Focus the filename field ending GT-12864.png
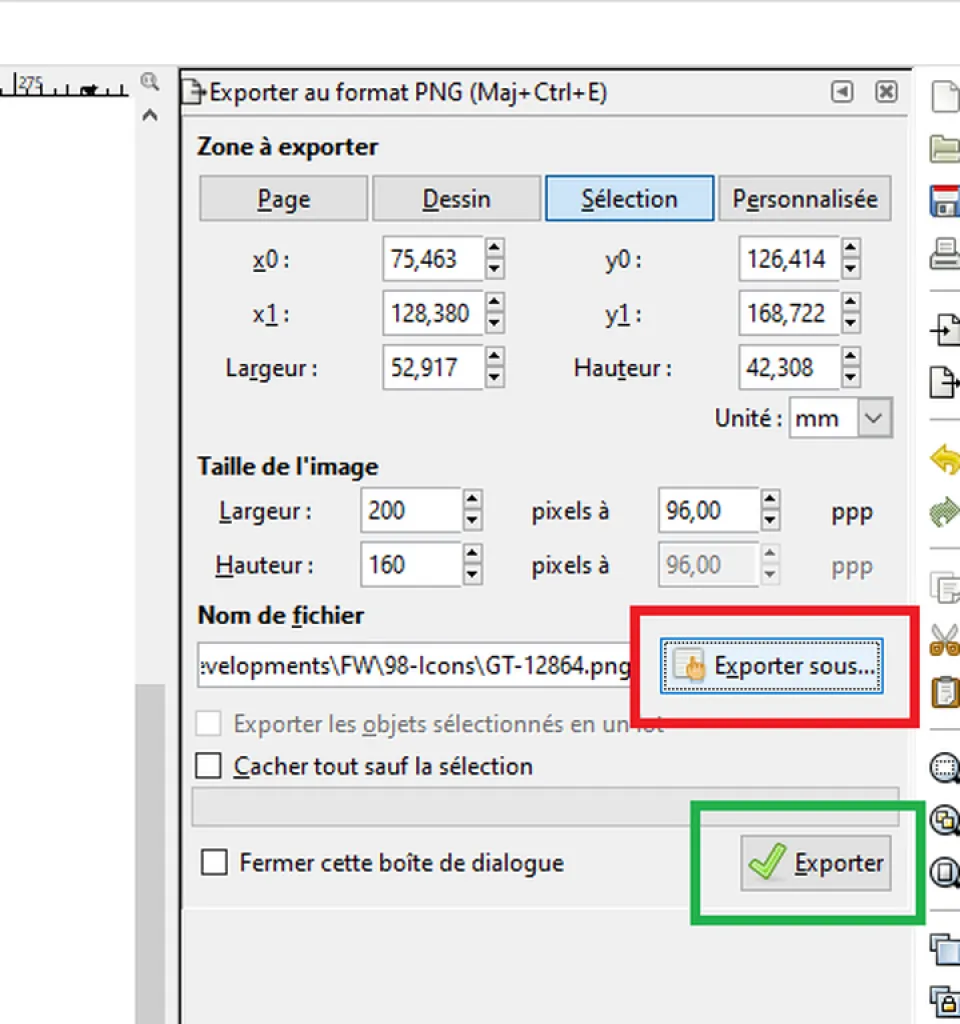This screenshot has height=1024, width=960. pyautogui.click(x=414, y=665)
